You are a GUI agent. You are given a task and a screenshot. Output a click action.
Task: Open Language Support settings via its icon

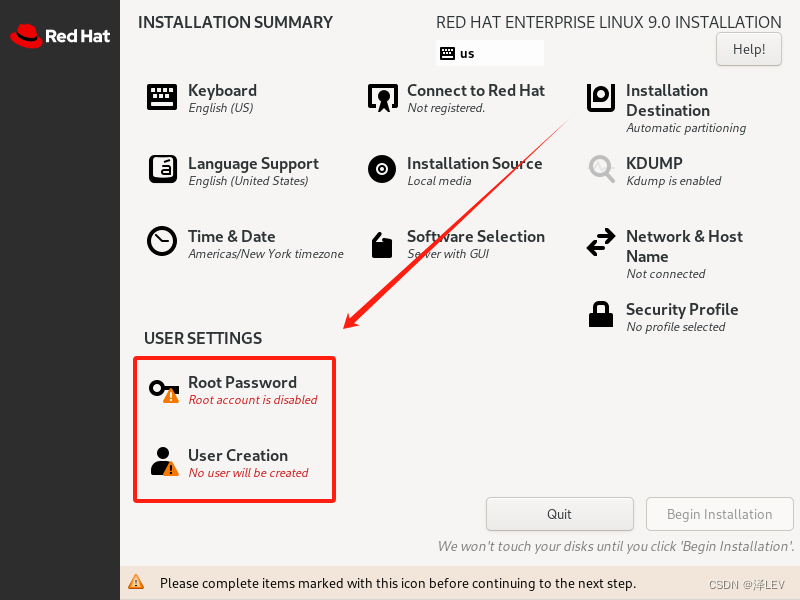click(x=161, y=169)
